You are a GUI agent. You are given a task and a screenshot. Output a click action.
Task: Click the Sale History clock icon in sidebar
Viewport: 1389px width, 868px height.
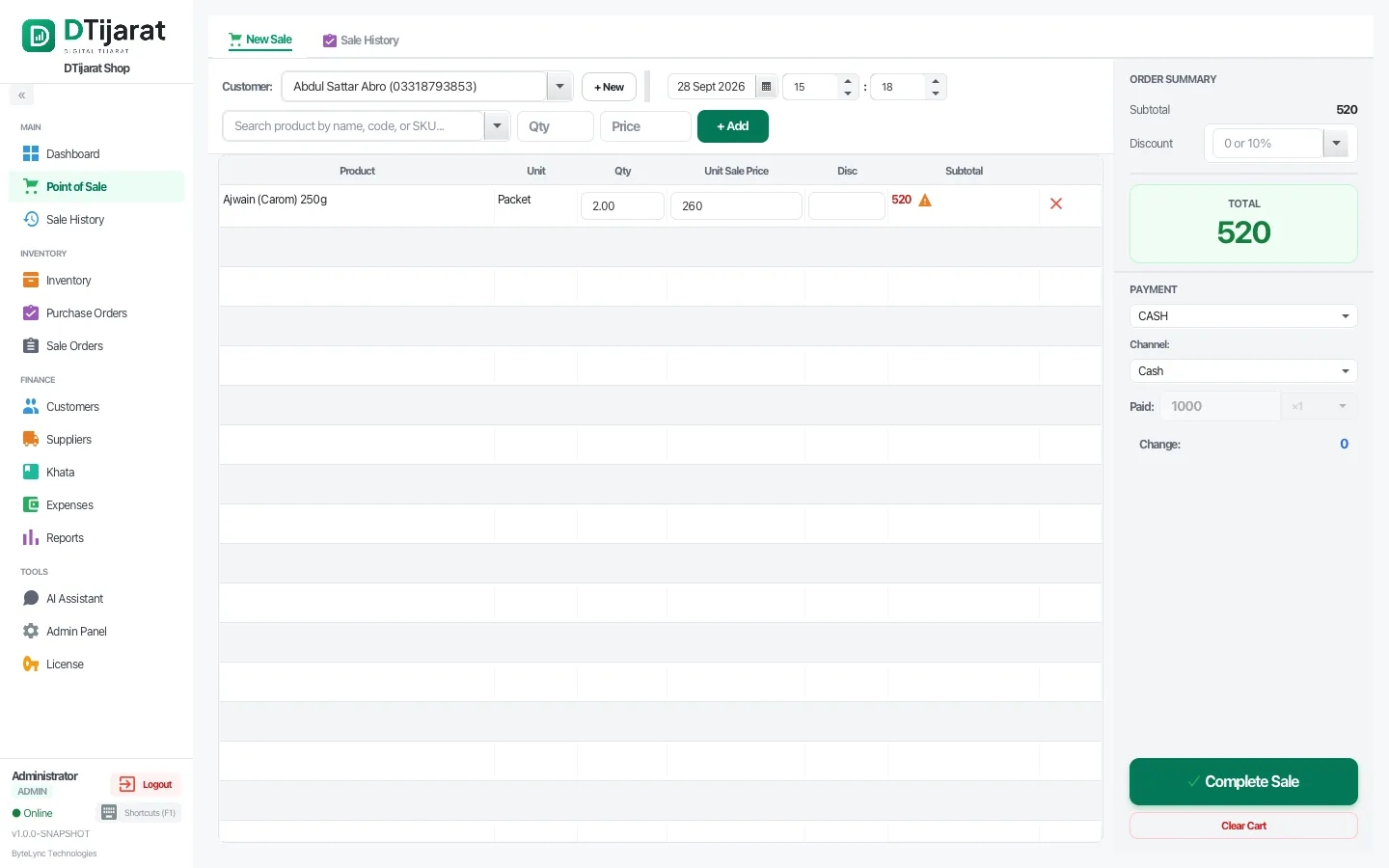click(31, 219)
